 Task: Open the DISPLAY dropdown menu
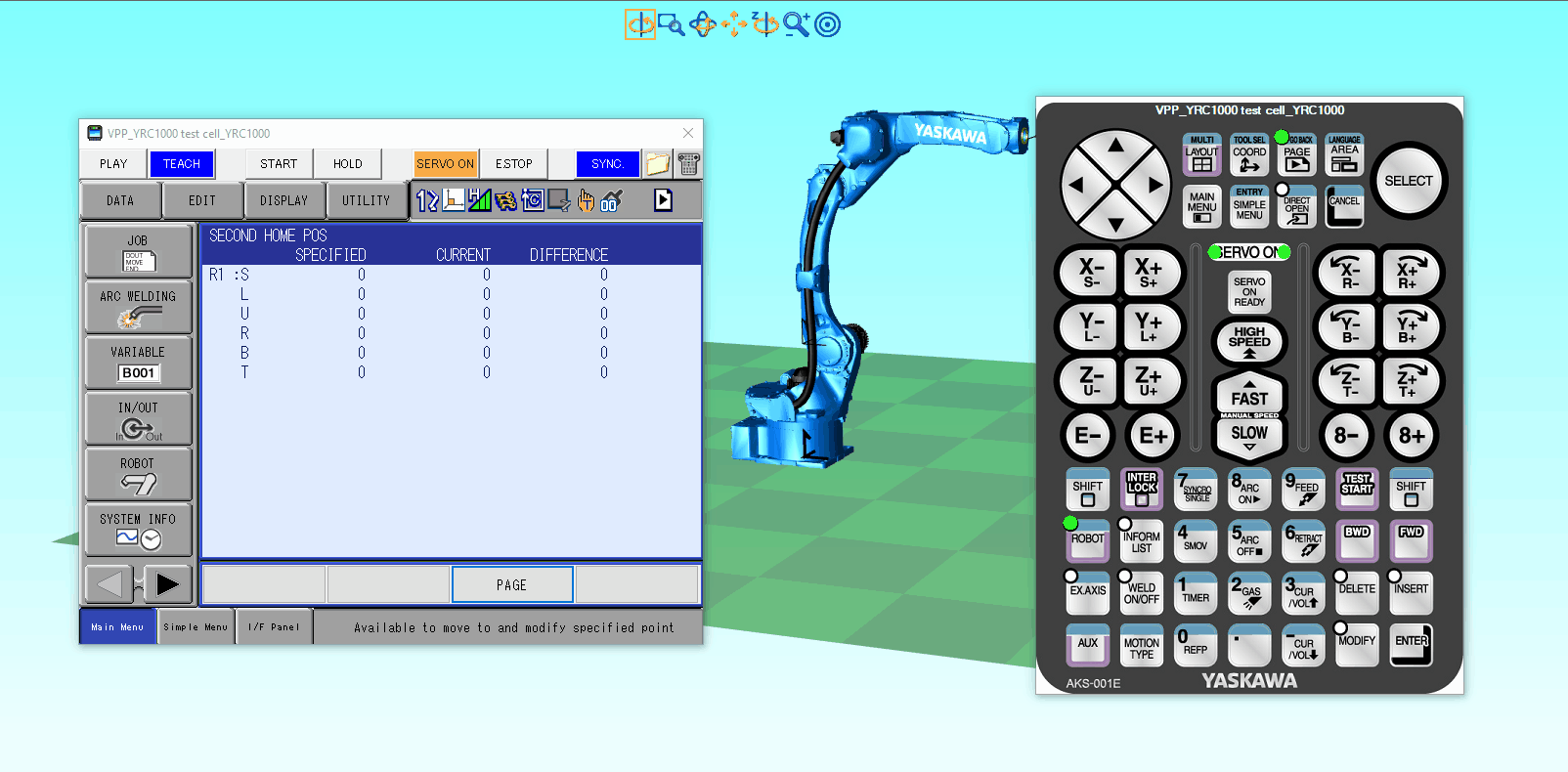point(284,200)
